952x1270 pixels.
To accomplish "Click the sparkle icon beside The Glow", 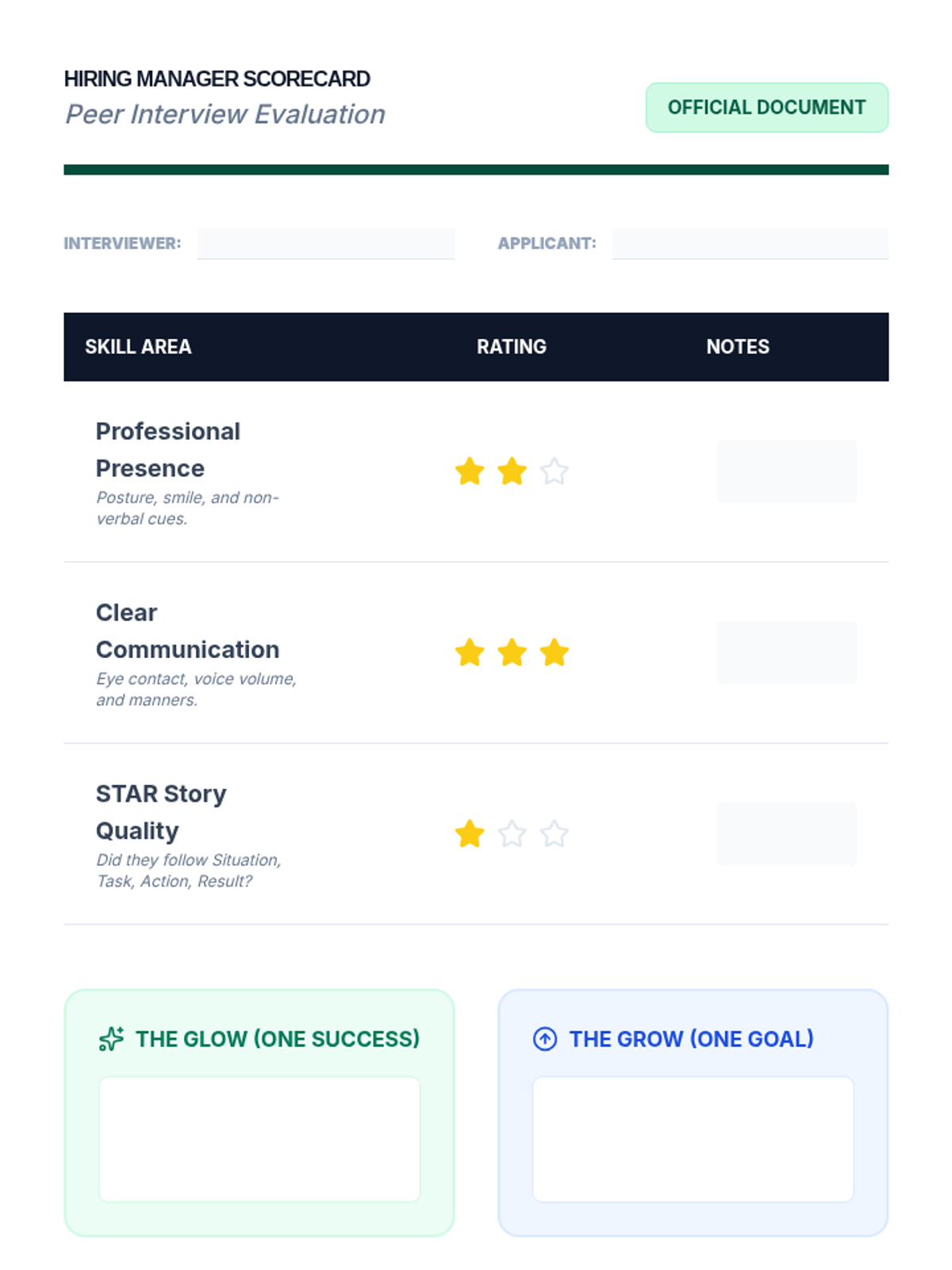I will point(111,1039).
